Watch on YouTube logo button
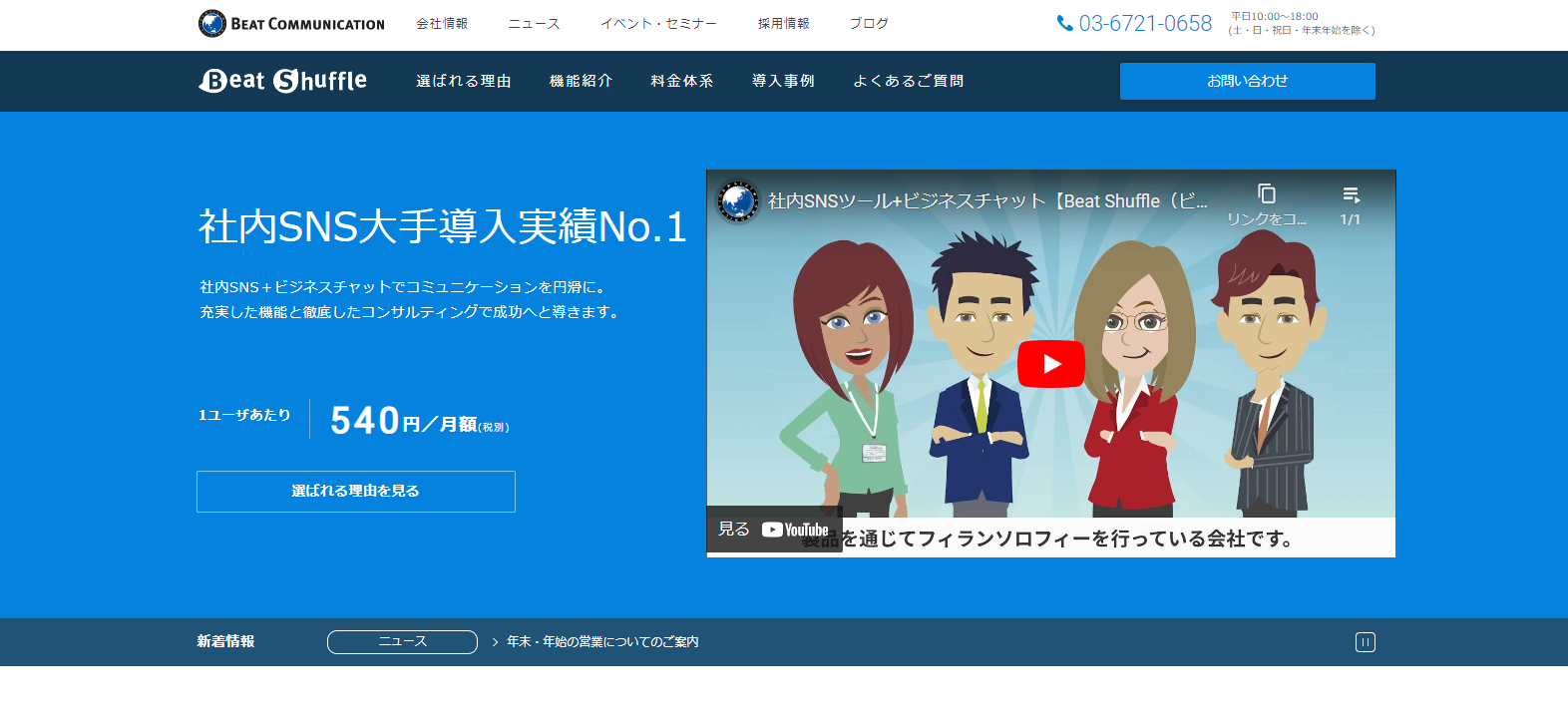The width and height of the screenshot is (1568, 721). 795,530
